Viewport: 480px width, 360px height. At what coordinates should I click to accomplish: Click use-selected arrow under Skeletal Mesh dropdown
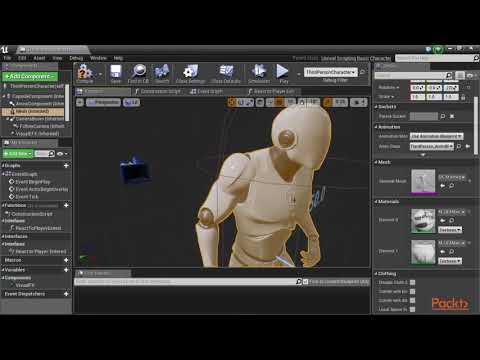[x=443, y=186]
